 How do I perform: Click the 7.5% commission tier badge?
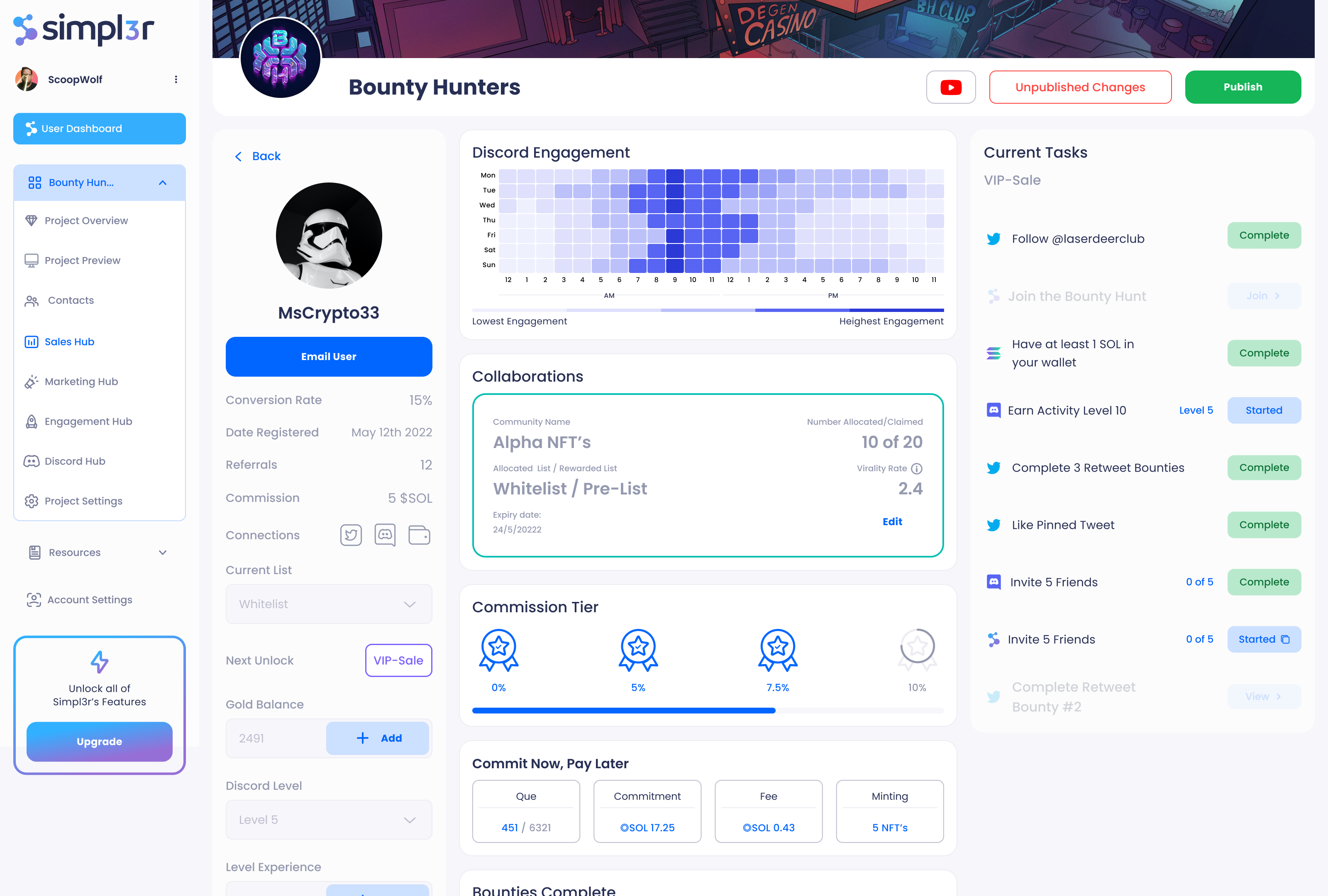777,649
